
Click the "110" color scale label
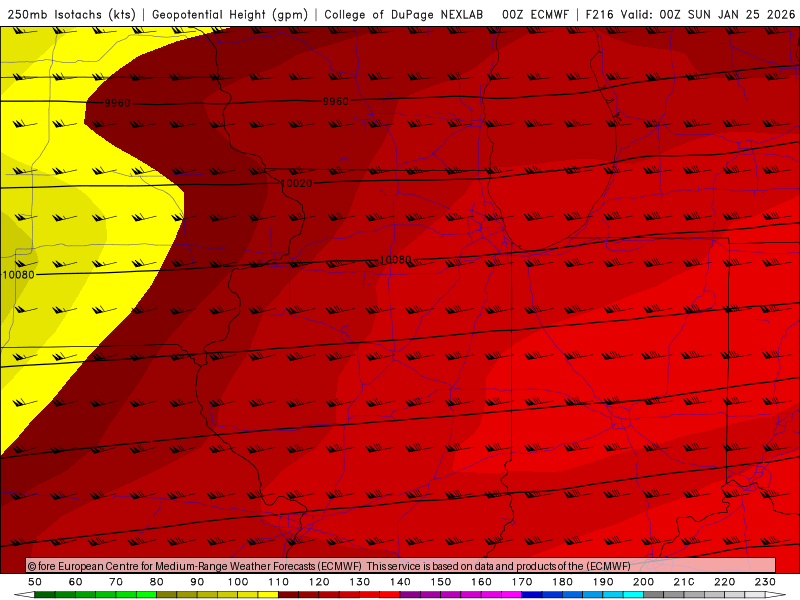pos(279,582)
